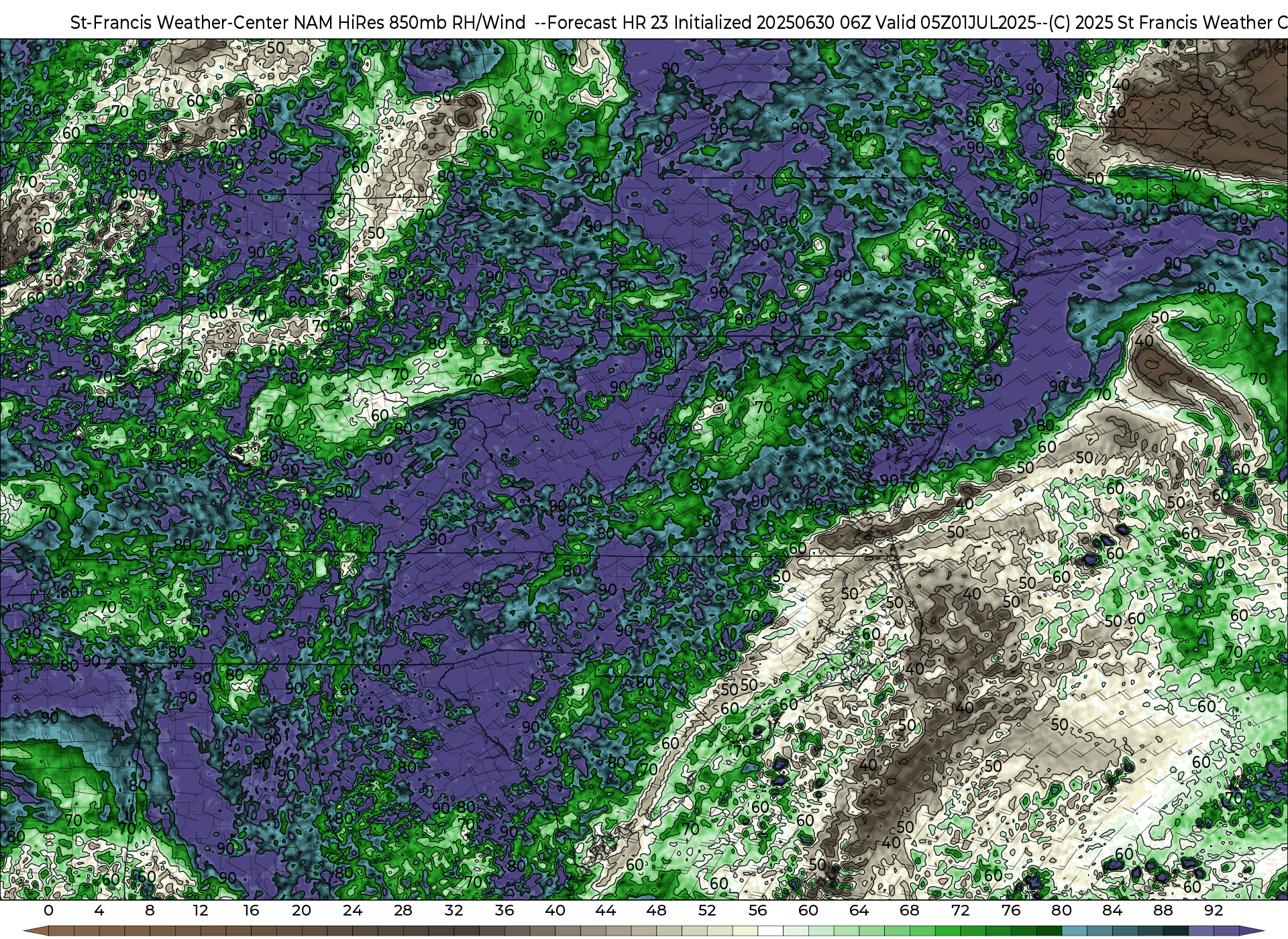Click 'NAM HiRes 850mb RH/Wind' in the title
The image size is (1288, 939).
(x=410, y=23)
